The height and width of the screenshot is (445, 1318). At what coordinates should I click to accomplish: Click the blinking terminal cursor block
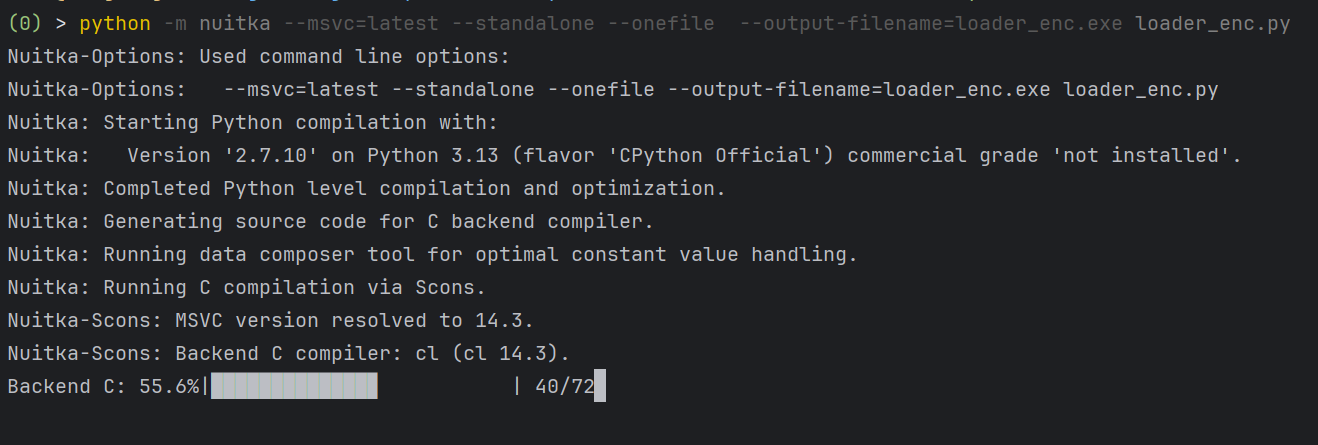[600, 387]
